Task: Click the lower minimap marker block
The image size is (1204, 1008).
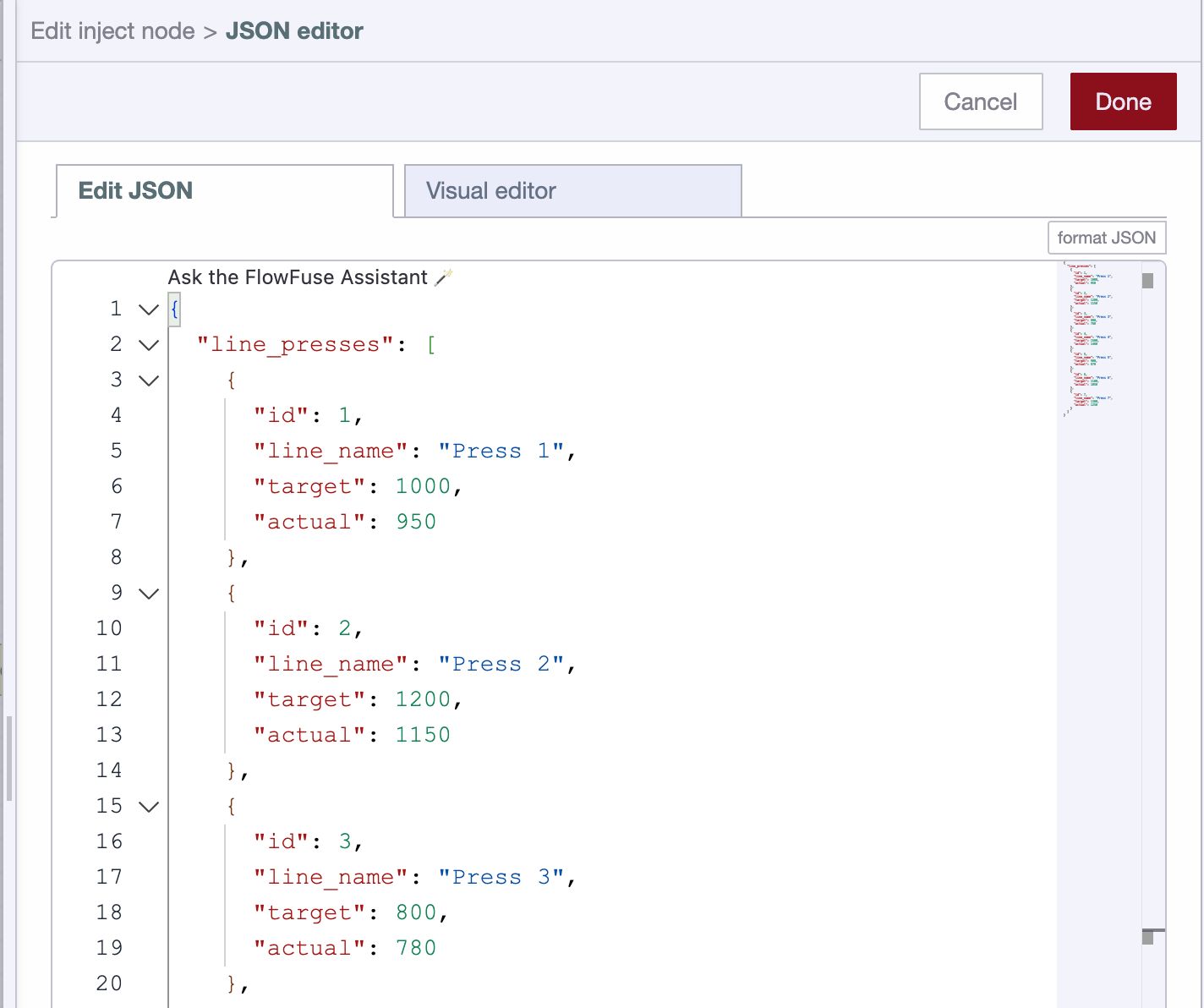Action: point(1148,939)
